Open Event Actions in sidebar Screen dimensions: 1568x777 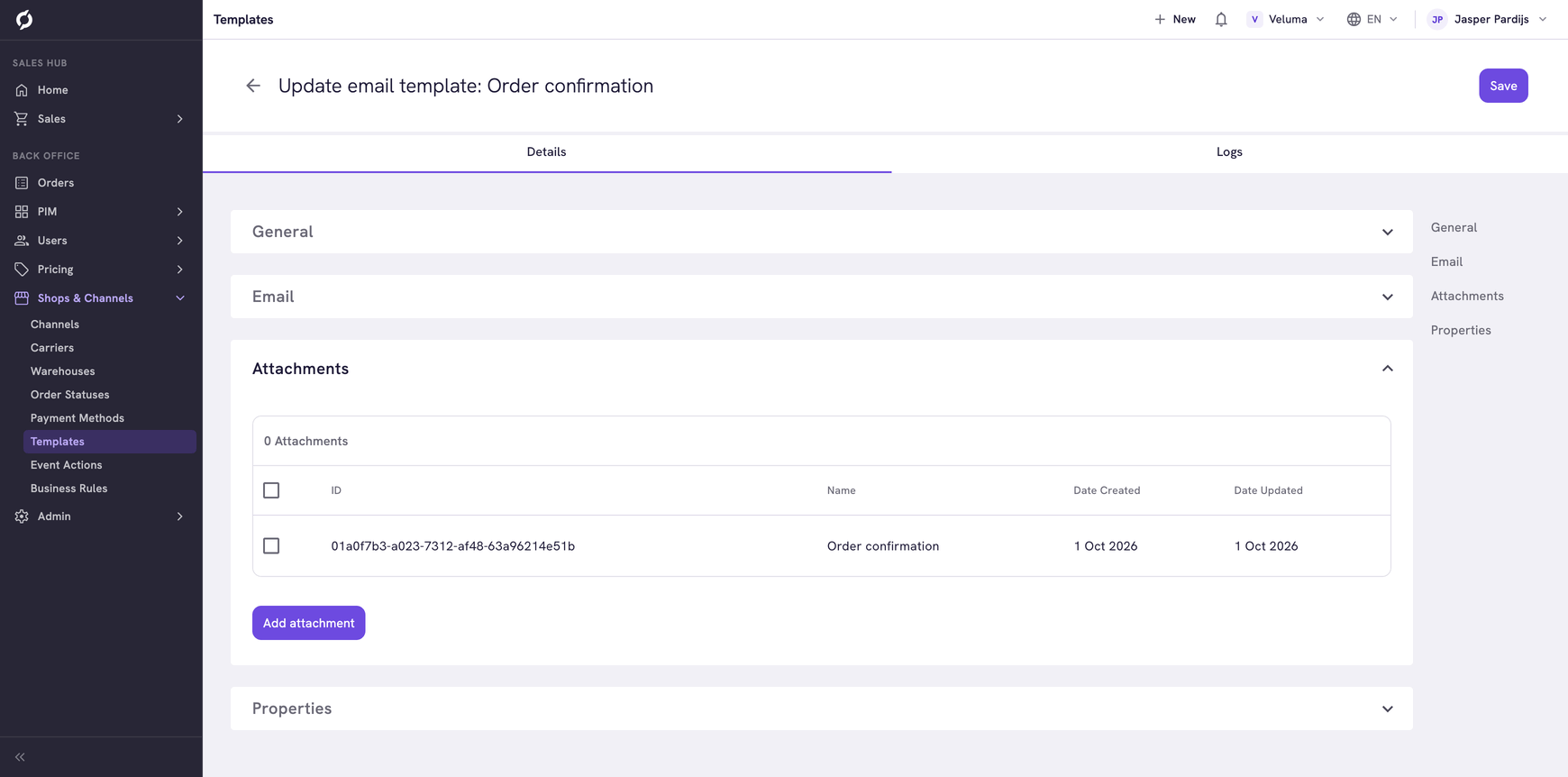(67, 465)
